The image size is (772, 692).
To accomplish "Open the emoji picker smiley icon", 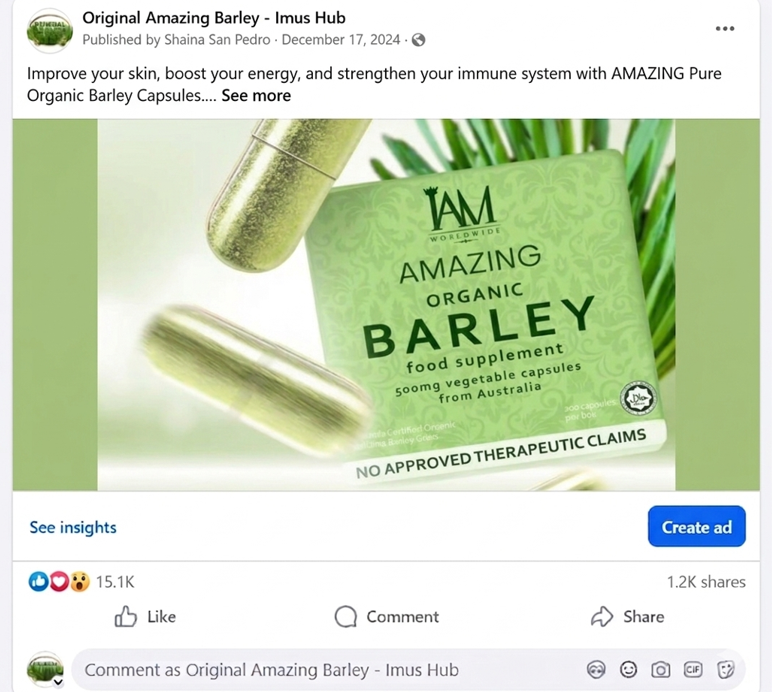I will tap(628, 670).
